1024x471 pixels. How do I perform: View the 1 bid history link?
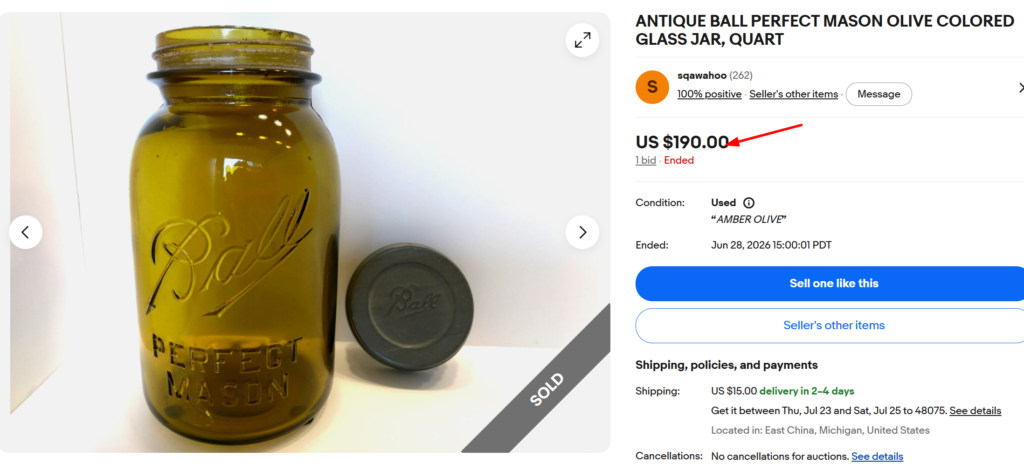(x=646, y=160)
